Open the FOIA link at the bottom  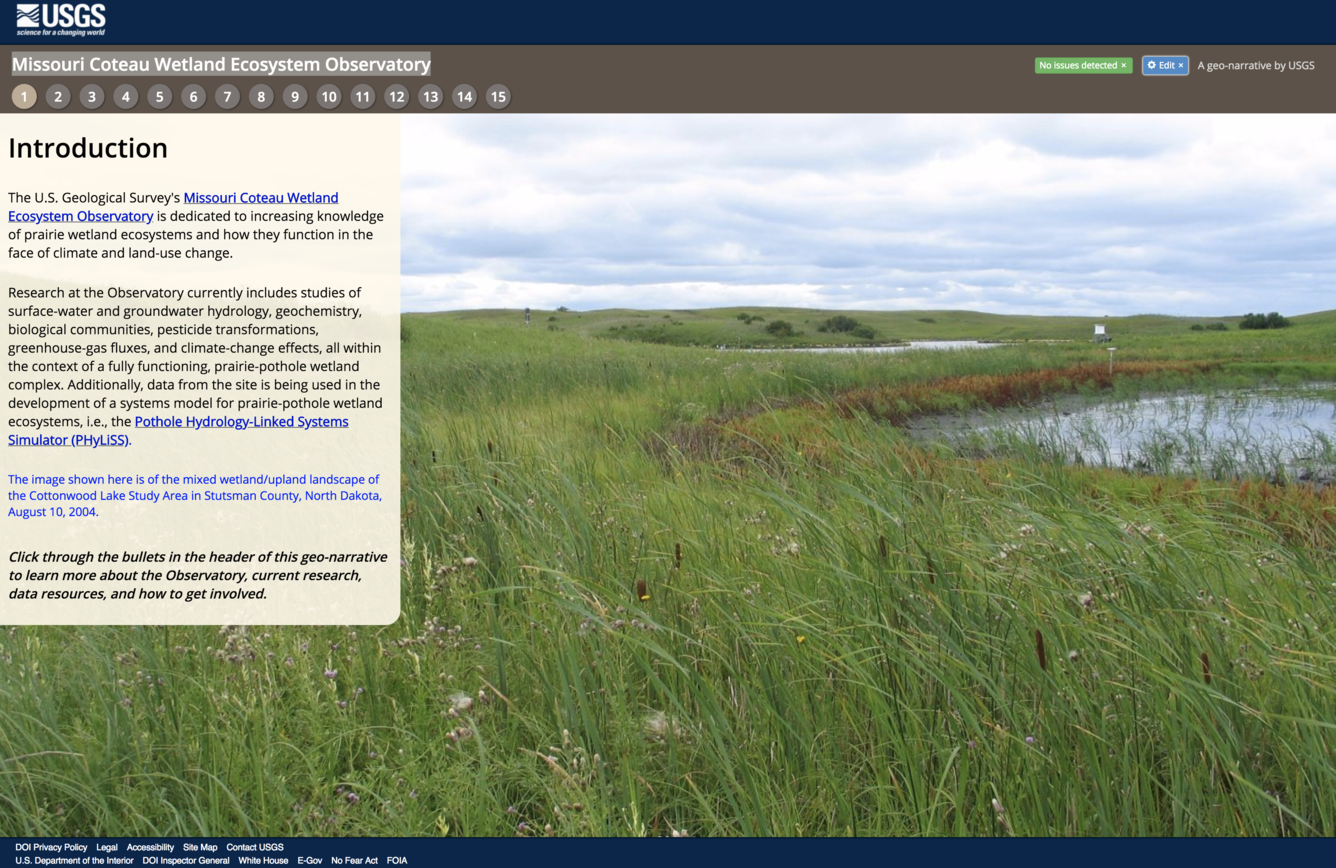pos(397,860)
